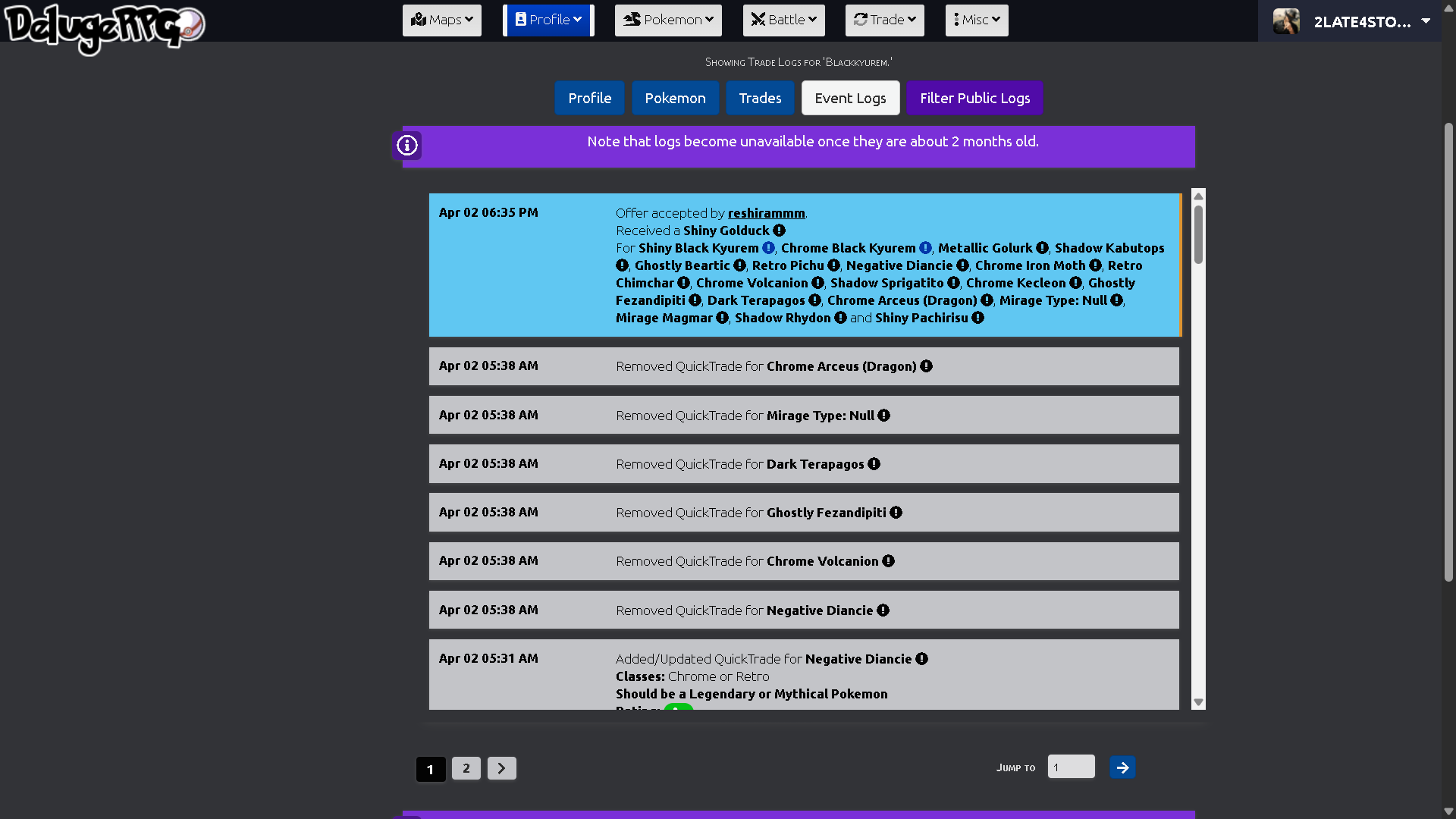Click the Jump To go arrow button
The height and width of the screenshot is (819, 1456).
1123,767
